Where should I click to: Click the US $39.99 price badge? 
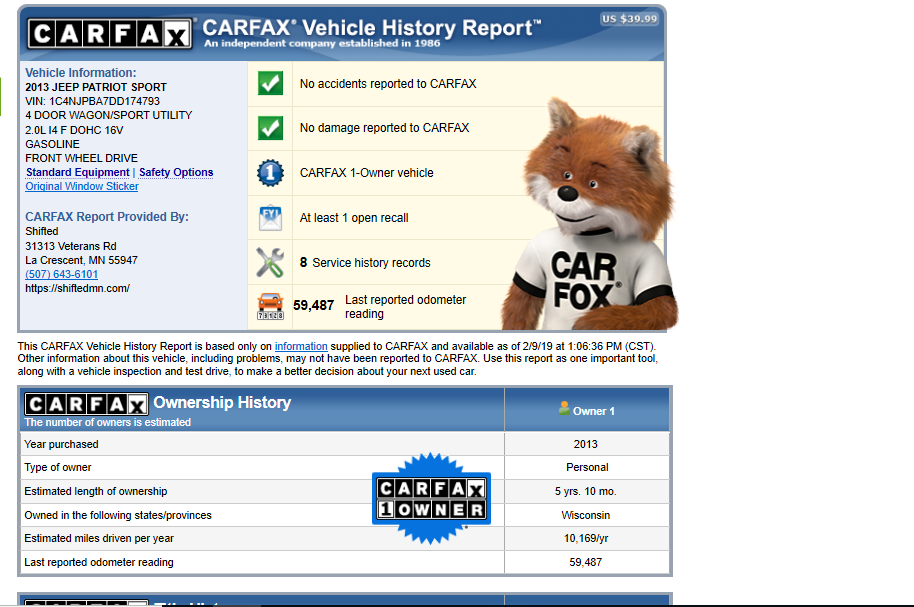pyautogui.click(x=630, y=19)
